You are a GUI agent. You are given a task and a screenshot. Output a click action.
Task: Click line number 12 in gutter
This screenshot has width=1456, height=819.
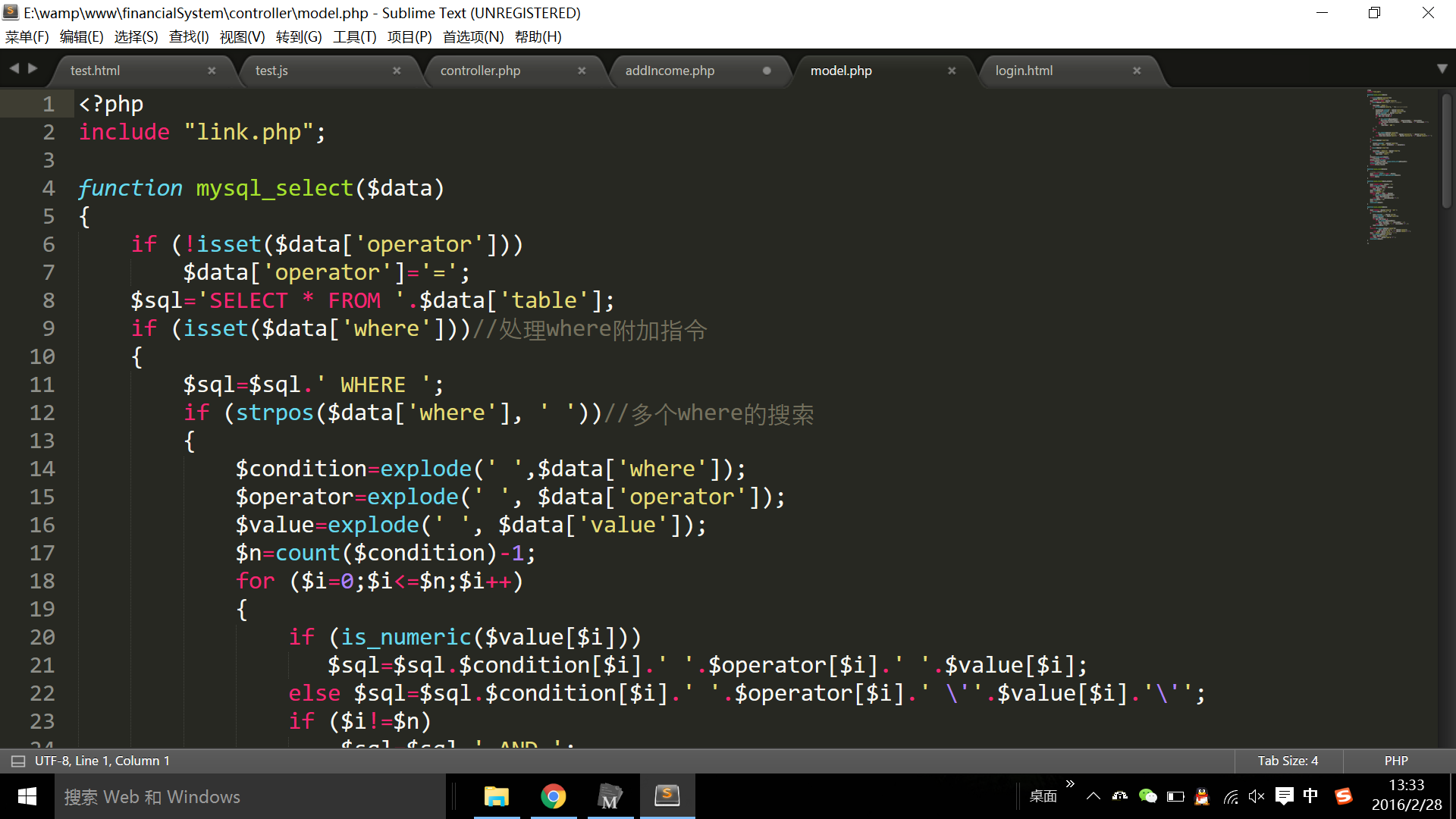42,413
